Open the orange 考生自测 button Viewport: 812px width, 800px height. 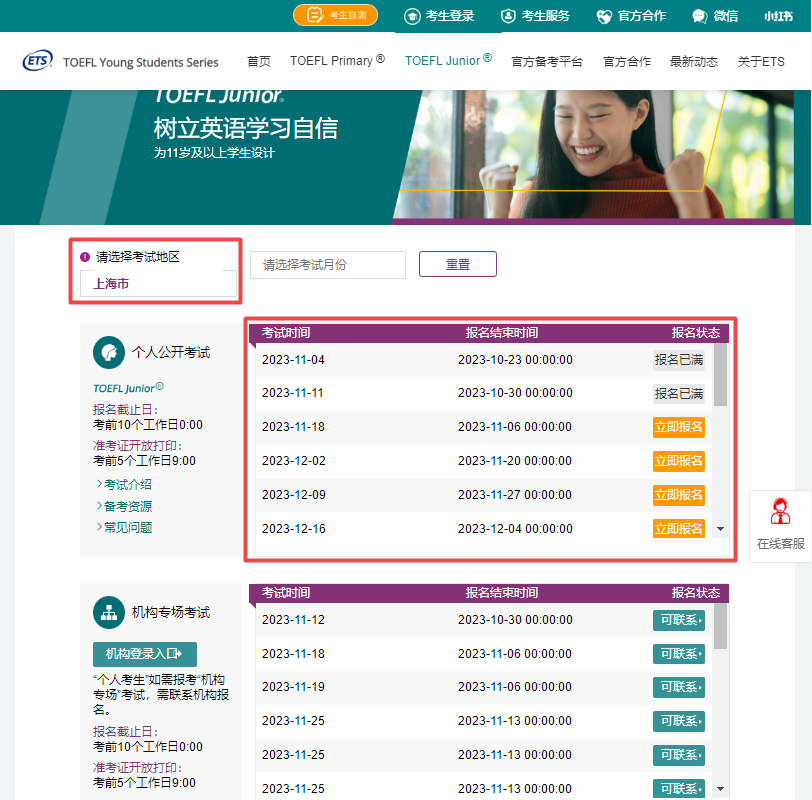pyautogui.click(x=335, y=15)
